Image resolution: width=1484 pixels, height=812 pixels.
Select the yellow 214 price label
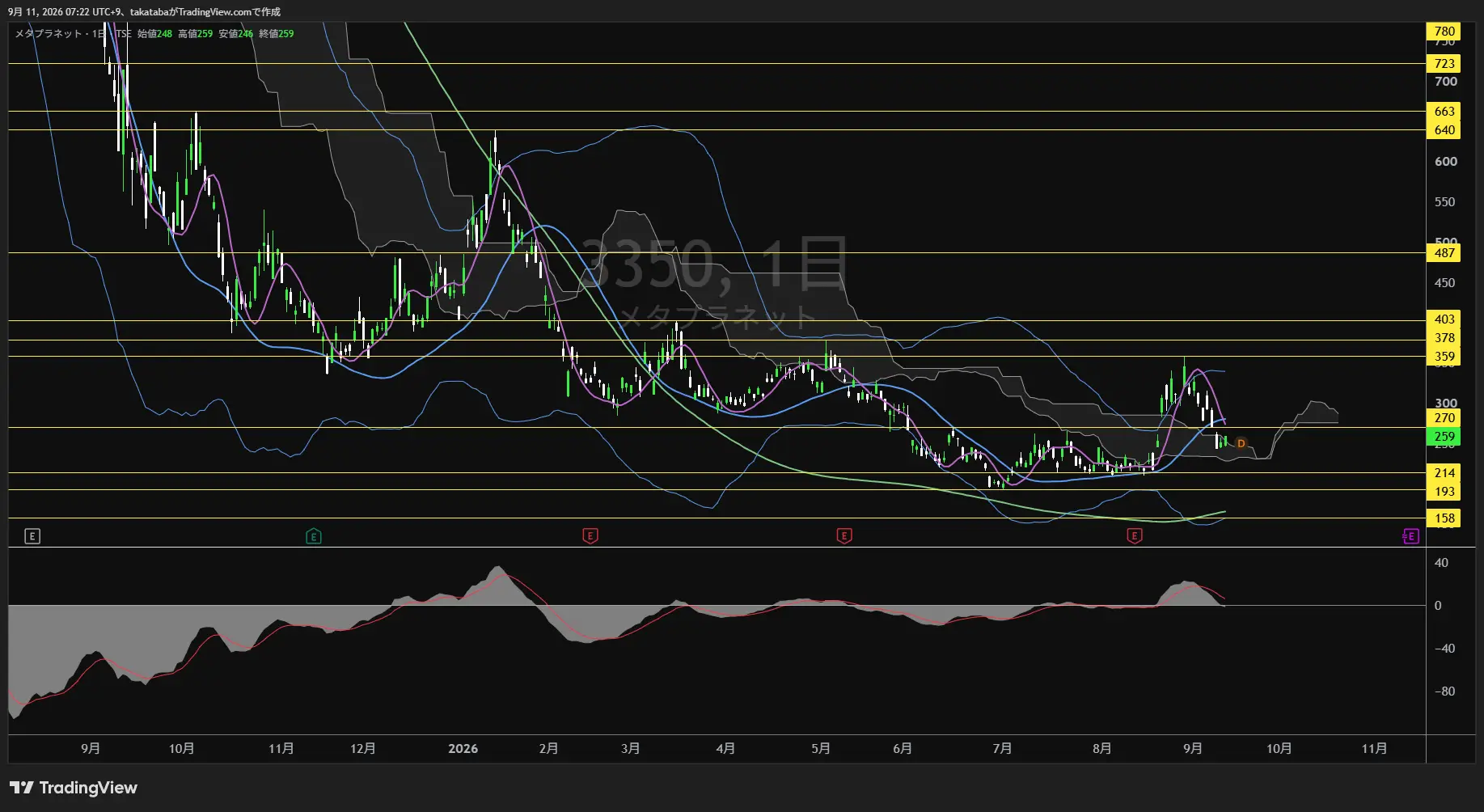[x=1444, y=473]
